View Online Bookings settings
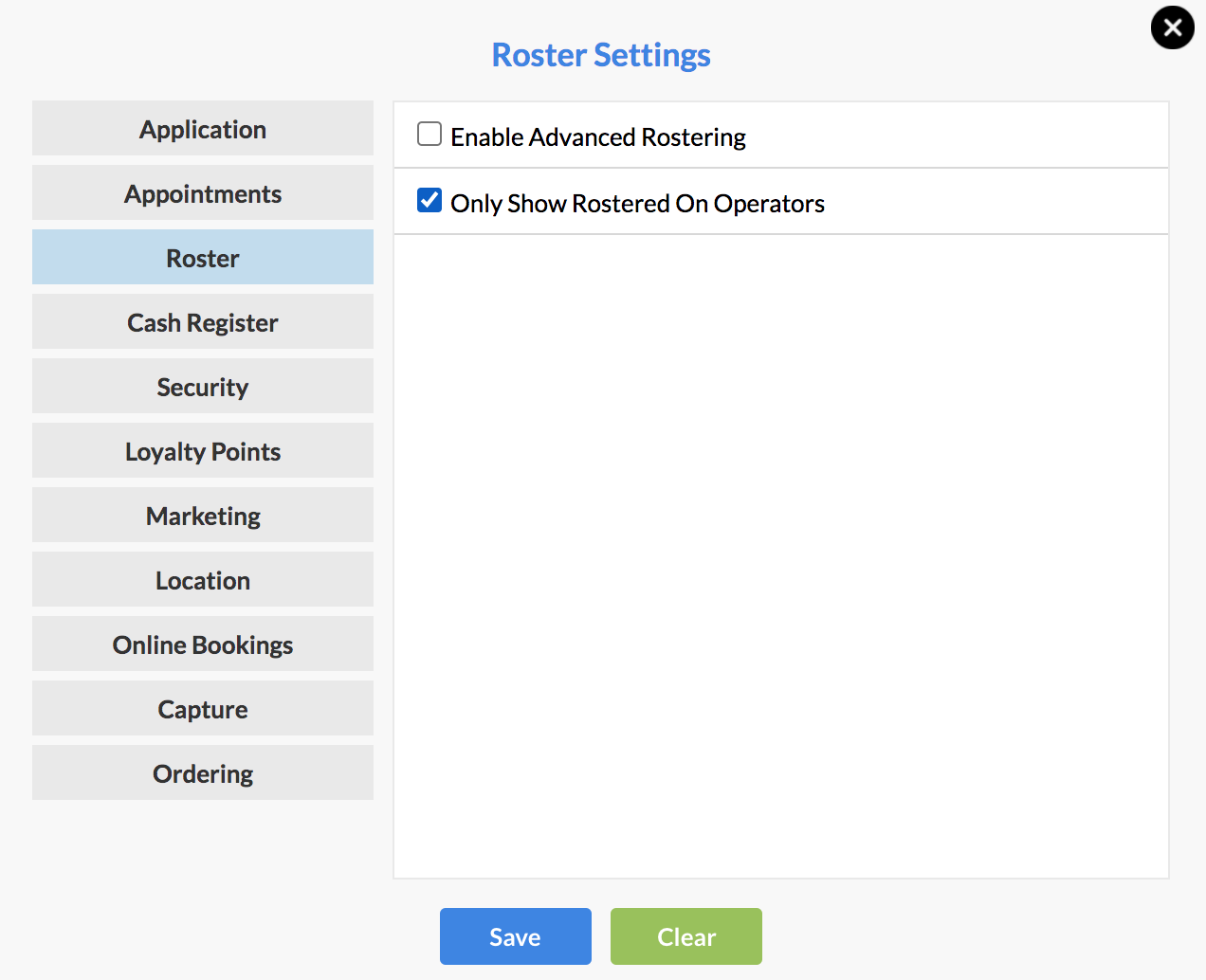Viewport: 1206px width, 980px height. [203, 644]
